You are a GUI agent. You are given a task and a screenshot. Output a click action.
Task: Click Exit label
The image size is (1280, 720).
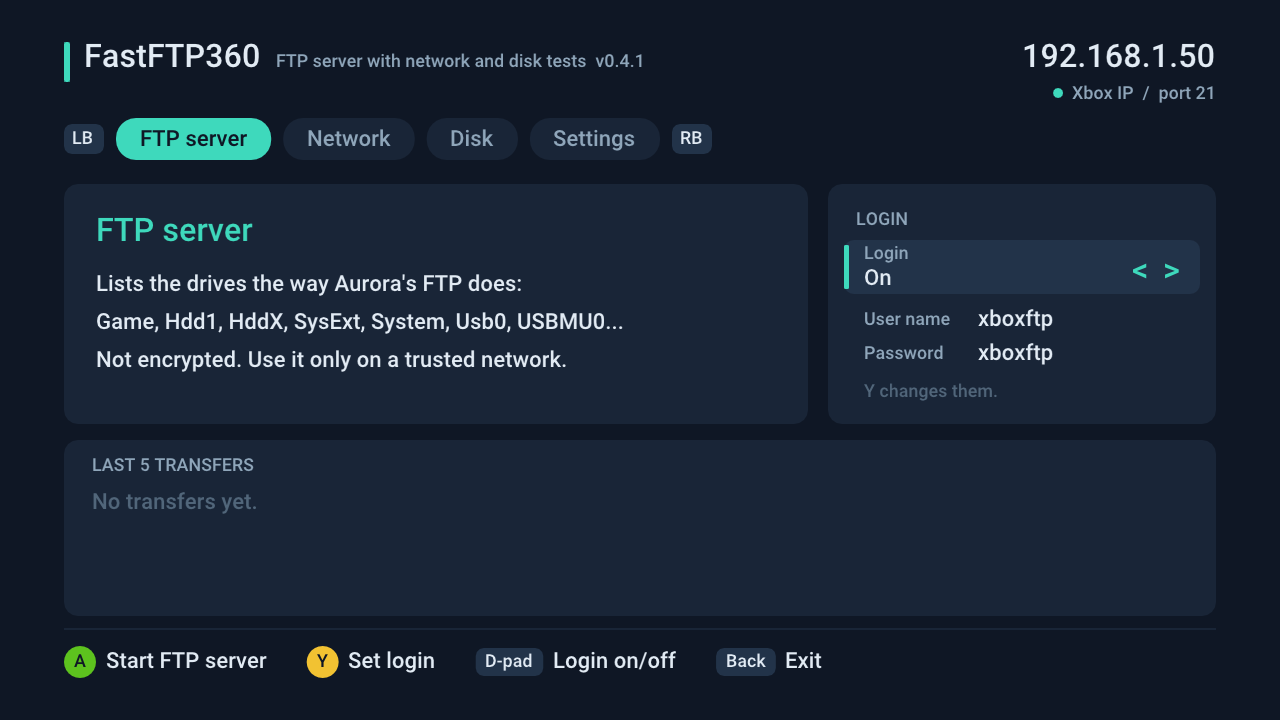click(x=803, y=661)
